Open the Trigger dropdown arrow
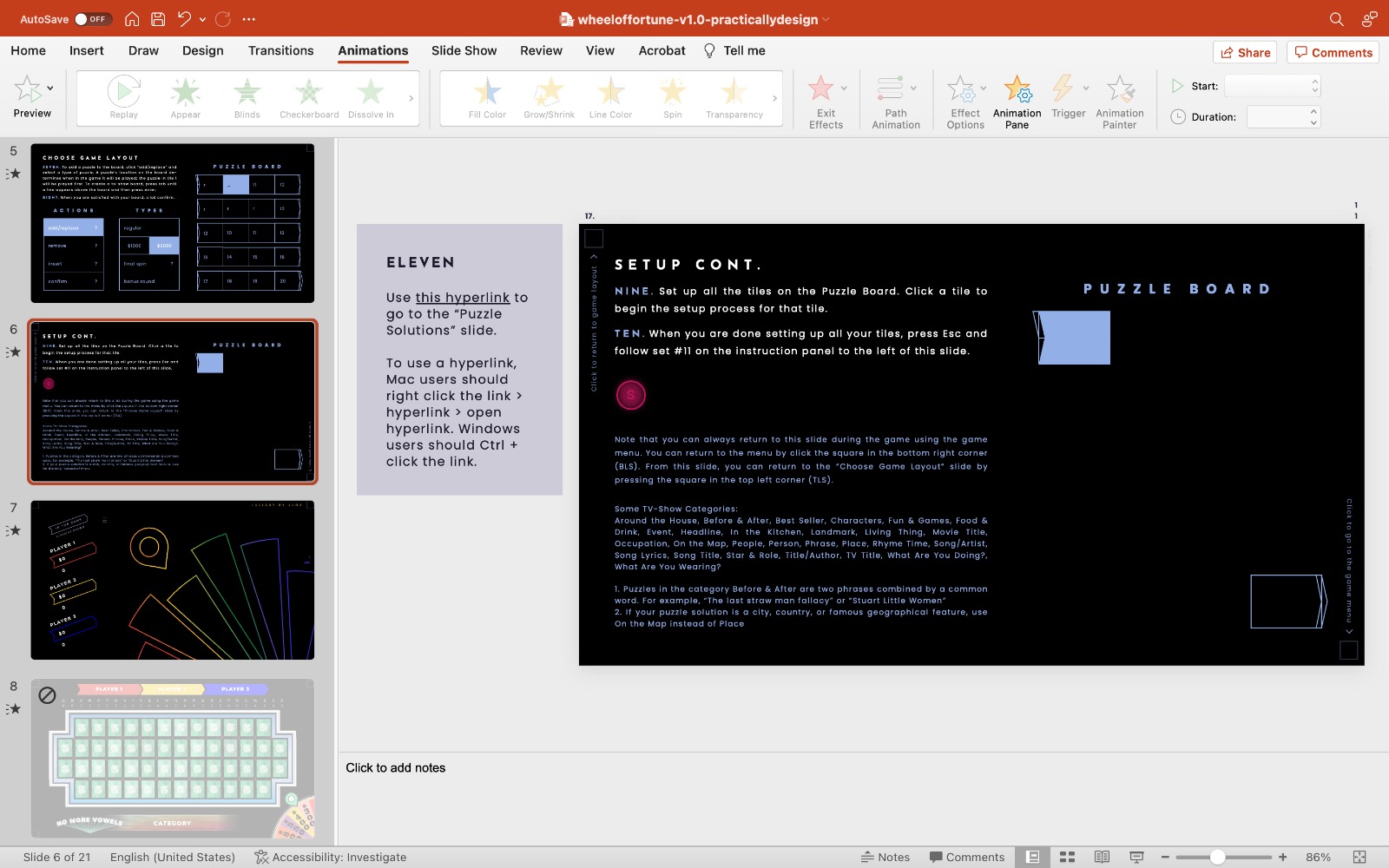This screenshot has height=868, width=1389. [x=1085, y=88]
